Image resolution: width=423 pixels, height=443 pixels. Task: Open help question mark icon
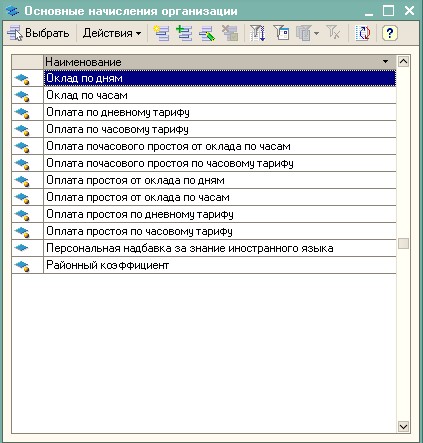pos(390,33)
